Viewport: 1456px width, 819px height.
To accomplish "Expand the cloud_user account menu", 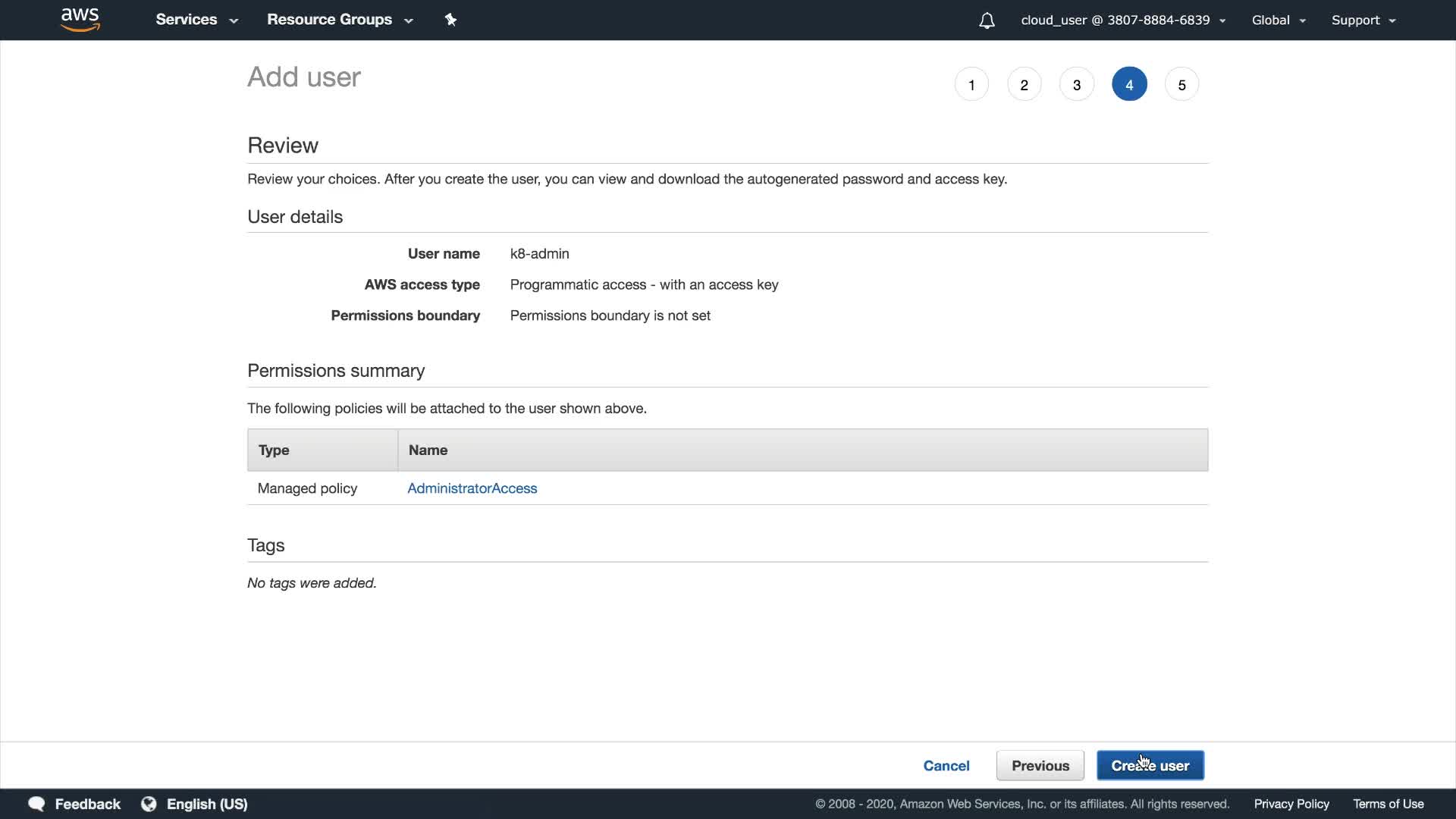I will pyautogui.click(x=1122, y=20).
